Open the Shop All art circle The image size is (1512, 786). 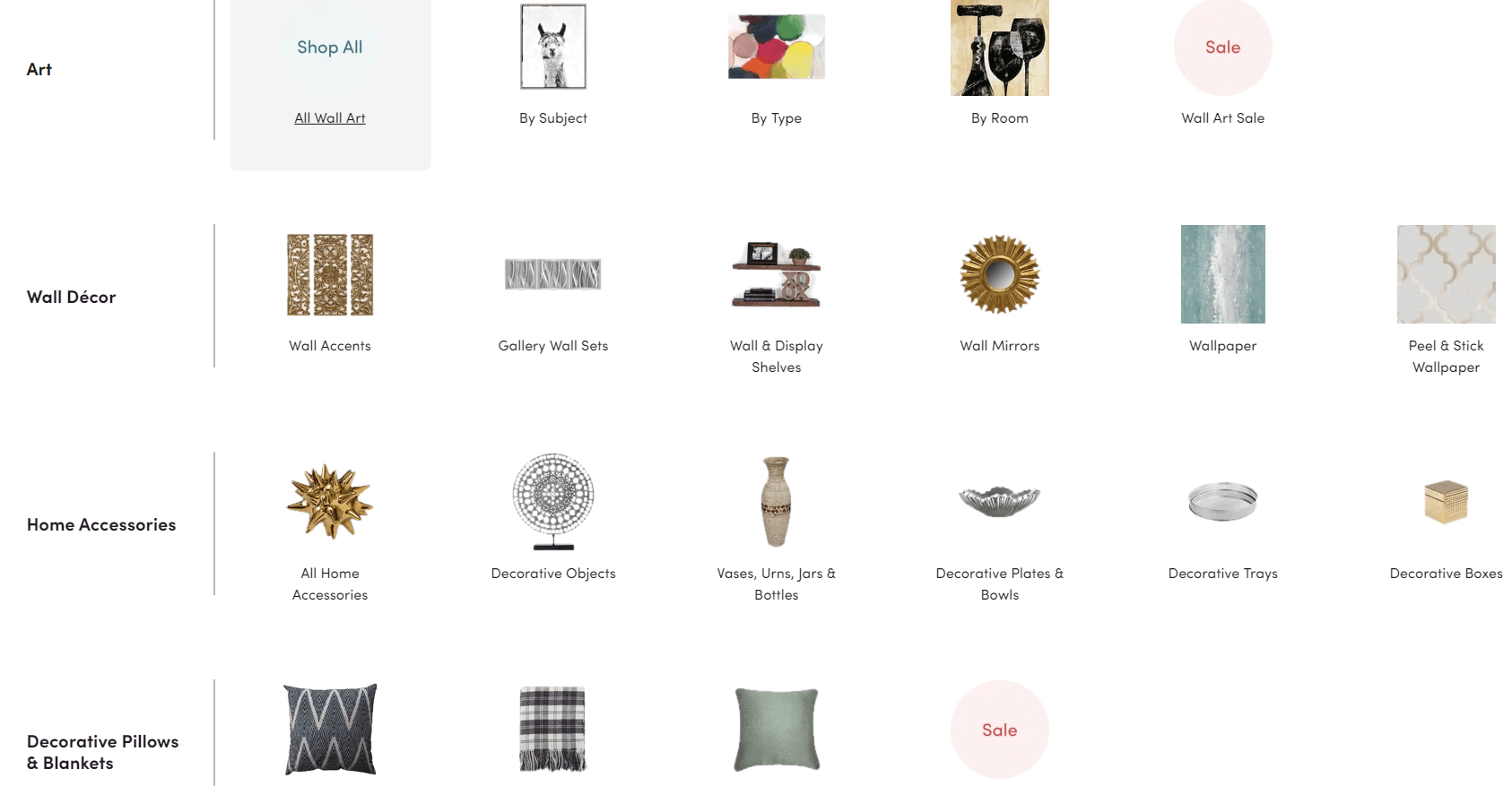coord(330,47)
